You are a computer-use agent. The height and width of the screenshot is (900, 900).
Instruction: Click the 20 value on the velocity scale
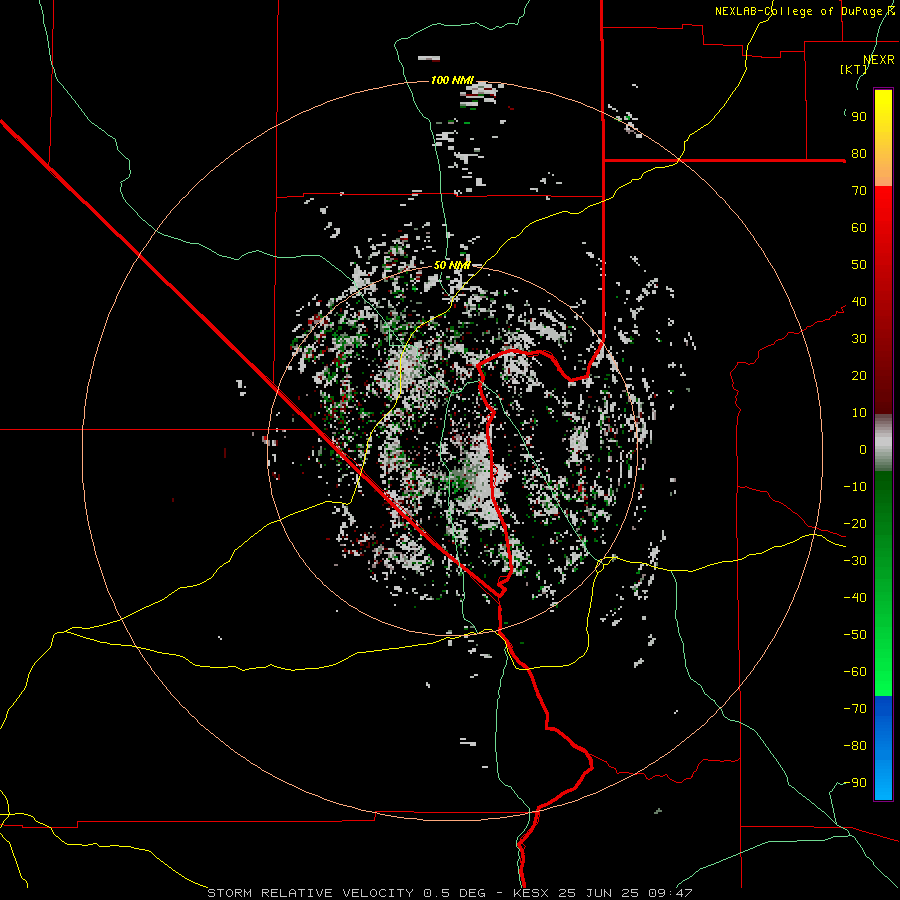pyautogui.click(x=859, y=376)
